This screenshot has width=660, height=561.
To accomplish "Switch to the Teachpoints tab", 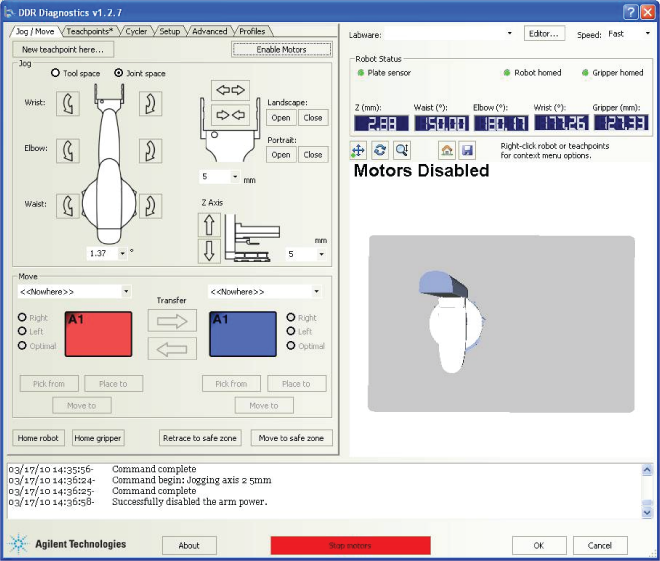I will coord(90,31).
